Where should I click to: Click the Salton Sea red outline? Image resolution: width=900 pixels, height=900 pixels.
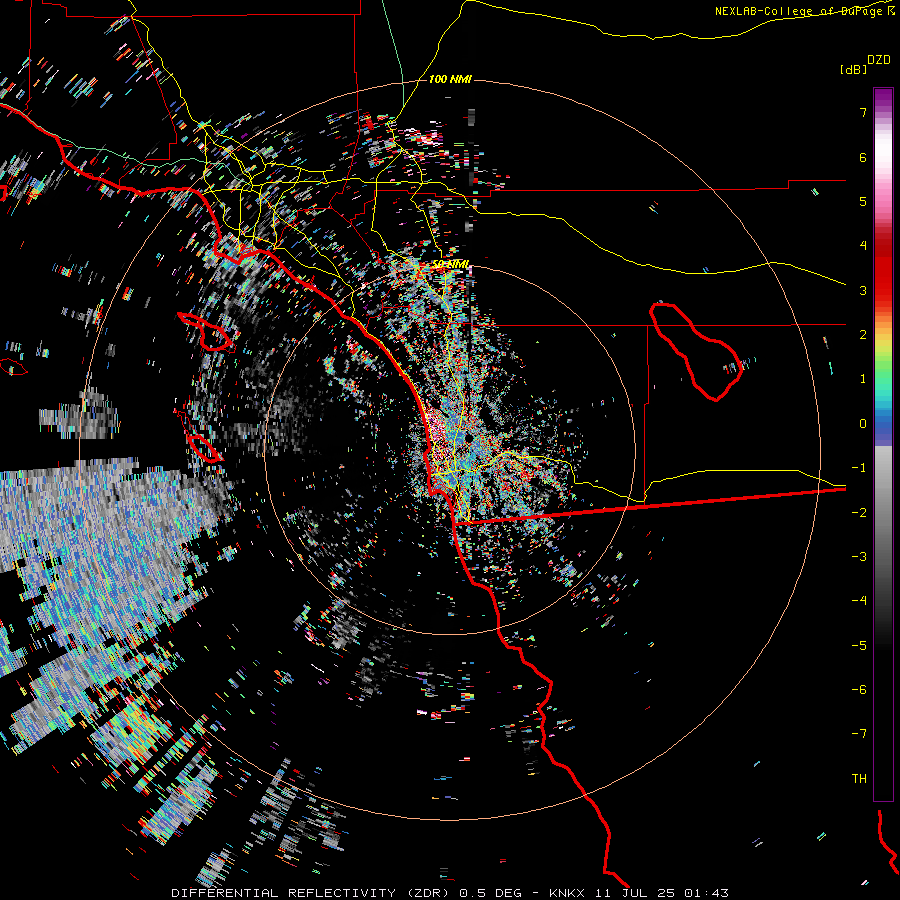point(696,351)
